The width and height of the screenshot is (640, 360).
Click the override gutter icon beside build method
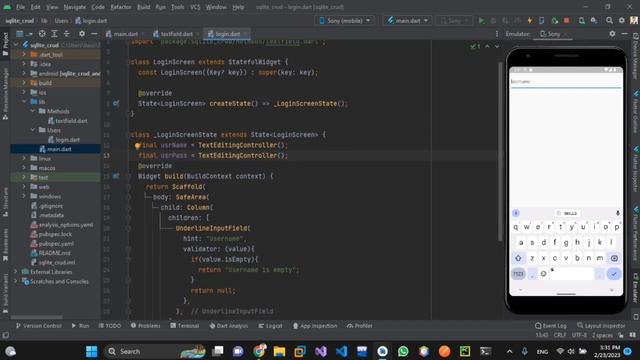(116, 176)
